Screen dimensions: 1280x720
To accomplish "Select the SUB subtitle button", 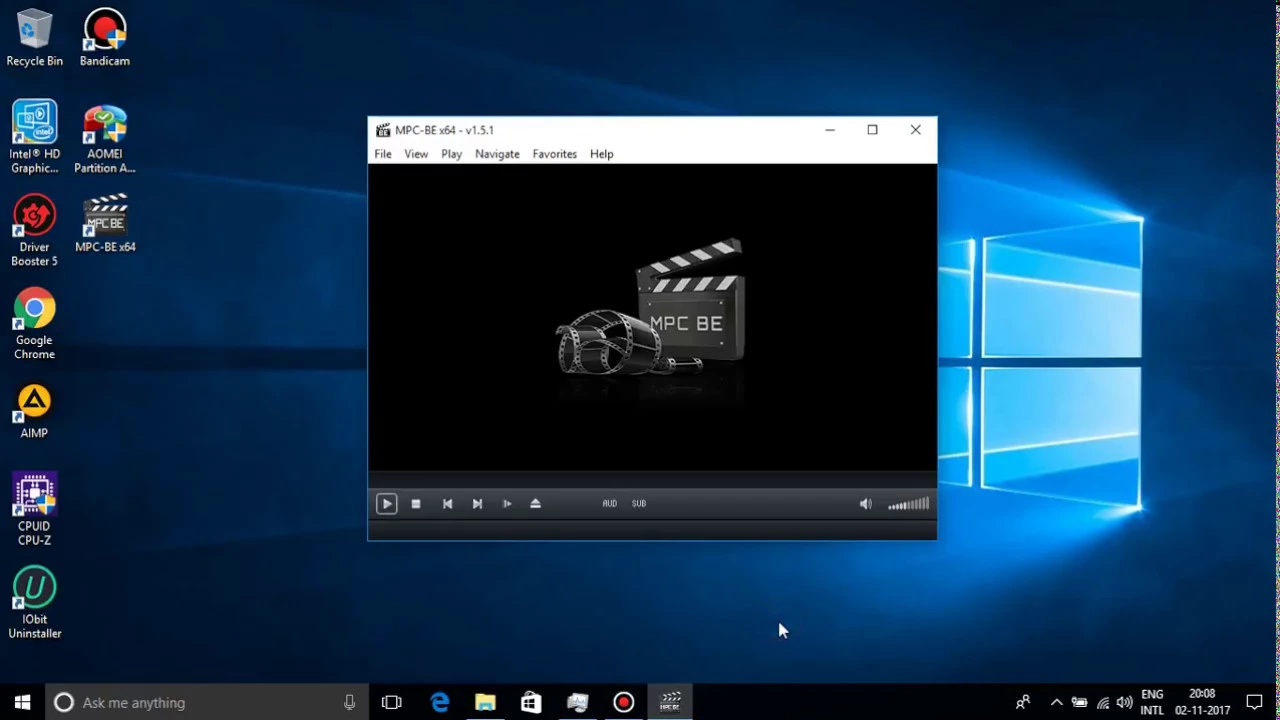I will pyautogui.click(x=639, y=504).
